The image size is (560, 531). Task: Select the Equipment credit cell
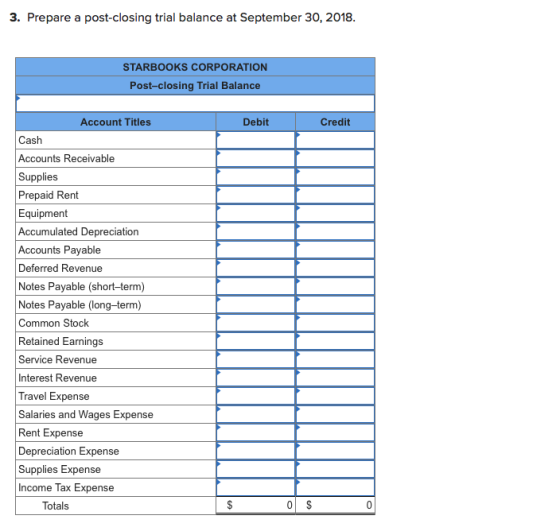(335, 213)
